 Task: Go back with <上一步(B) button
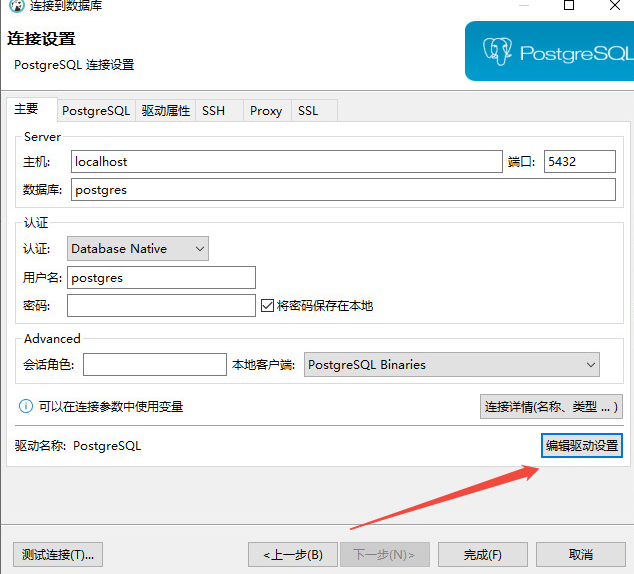coord(293,555)
